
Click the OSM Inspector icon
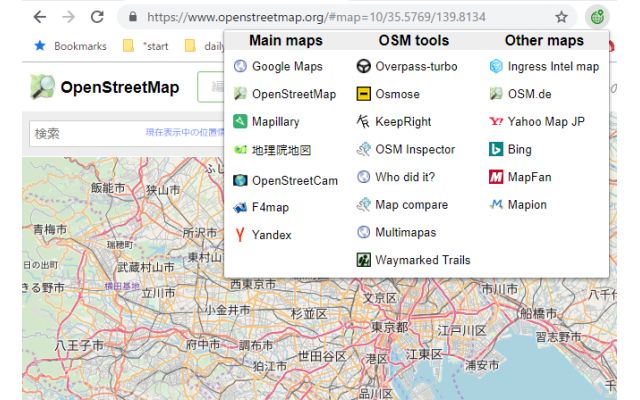(363, 149)
